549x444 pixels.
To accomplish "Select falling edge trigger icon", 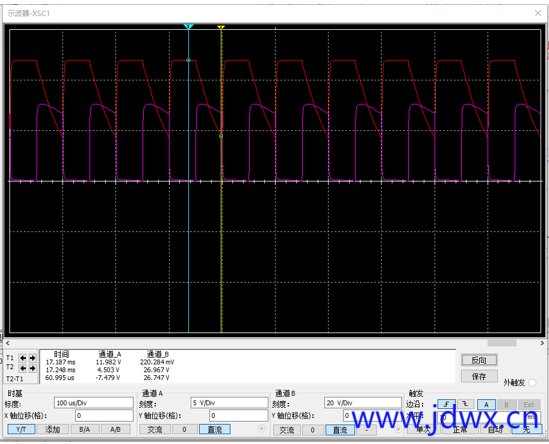I will 465,404.
